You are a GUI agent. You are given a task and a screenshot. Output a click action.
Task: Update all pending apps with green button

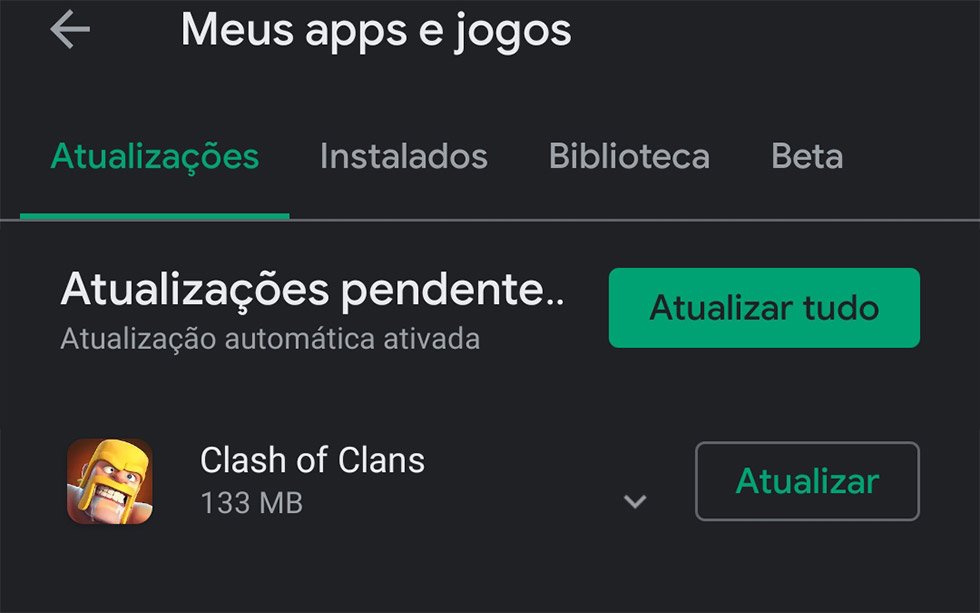coord(764,308)
